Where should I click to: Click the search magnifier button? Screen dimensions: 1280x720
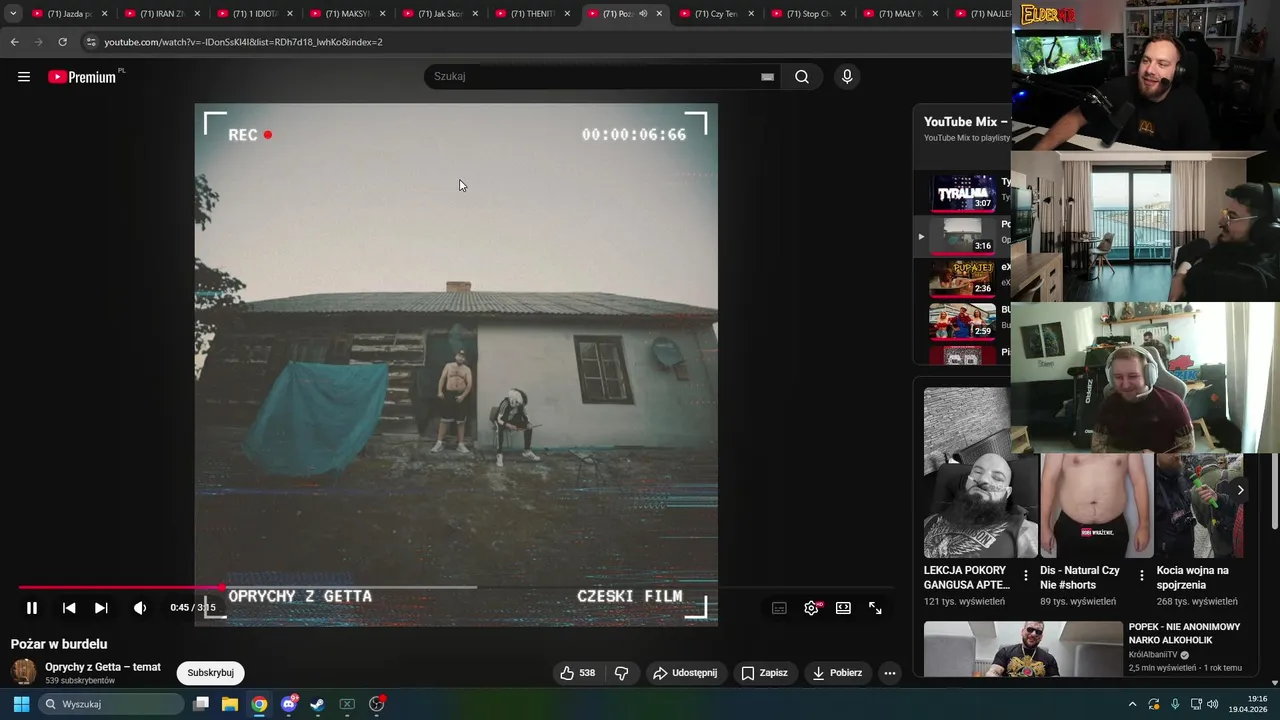click(802, 77)
